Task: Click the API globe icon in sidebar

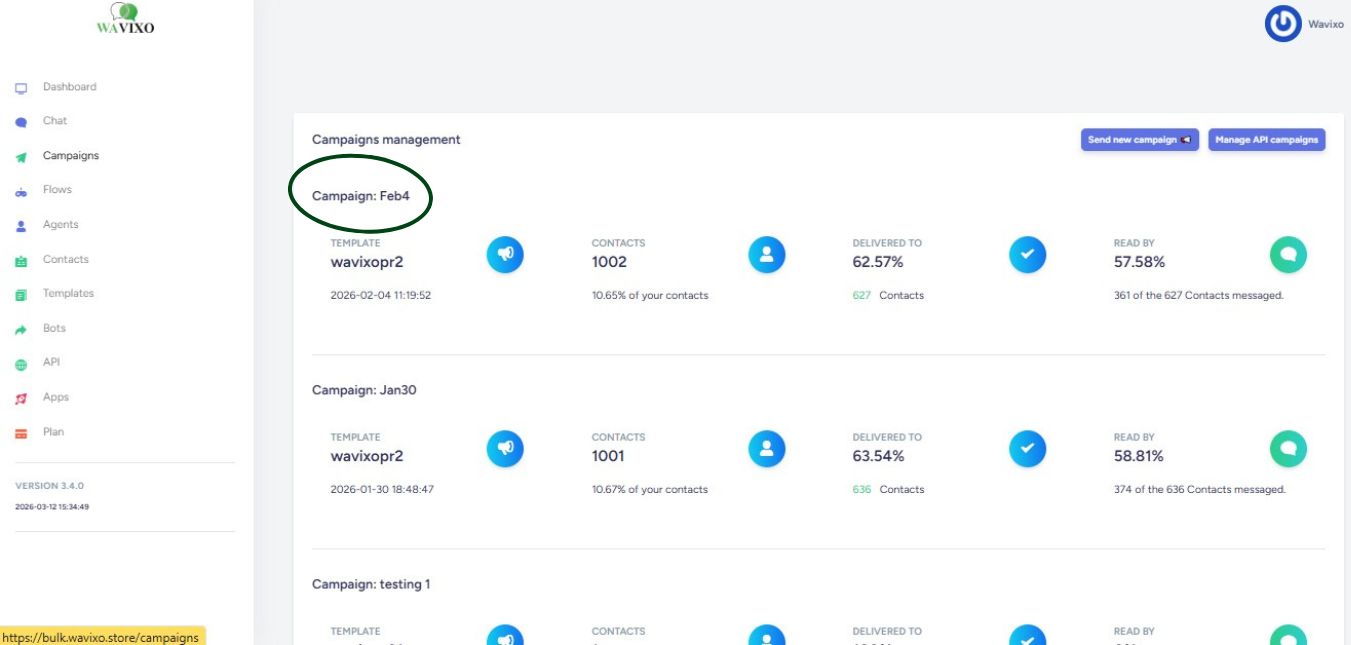Action: coord(21,364)
